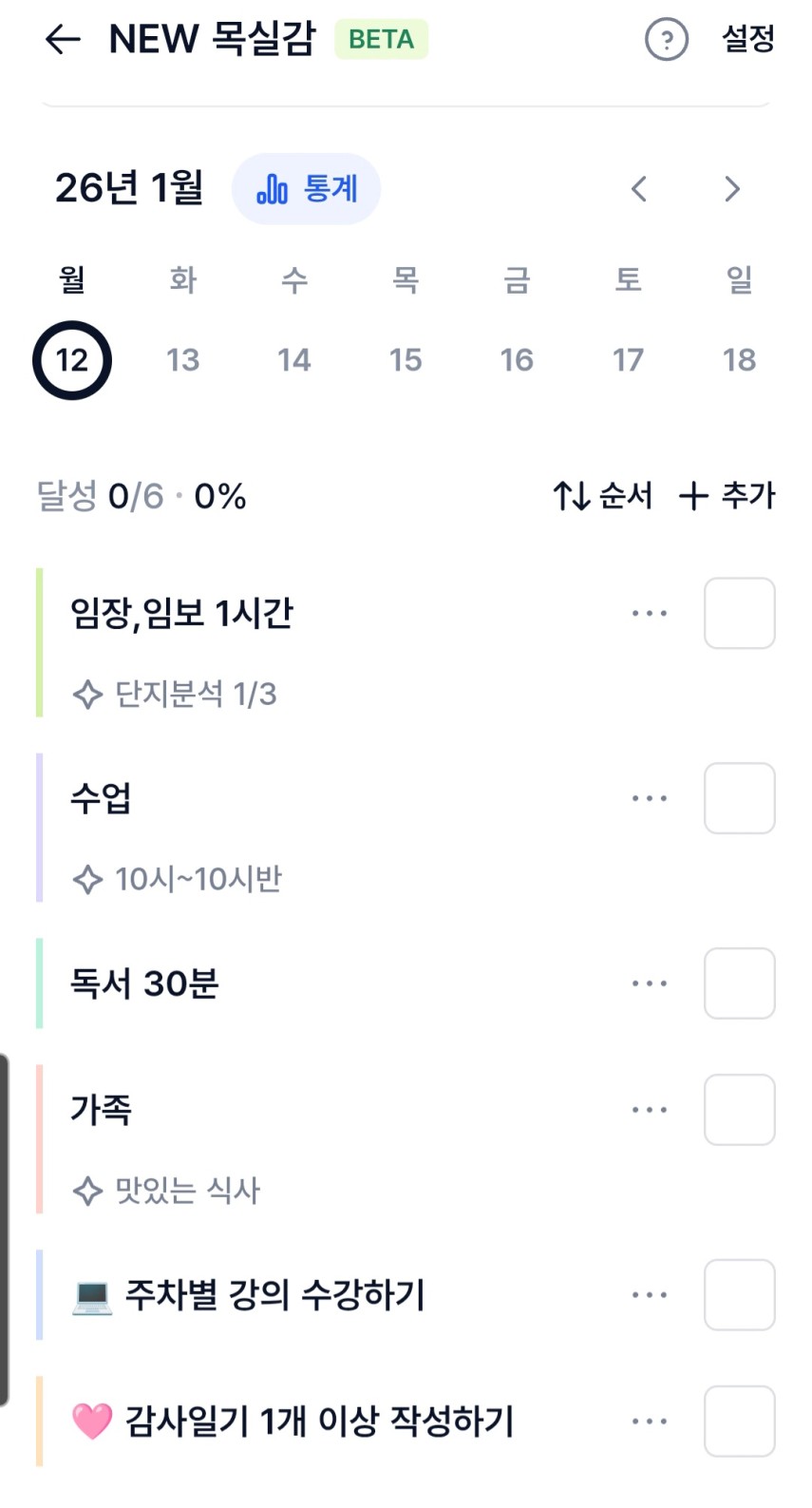
Task: Open options menu for 주차별 강의 수강하기
Action: point(650,1295)
